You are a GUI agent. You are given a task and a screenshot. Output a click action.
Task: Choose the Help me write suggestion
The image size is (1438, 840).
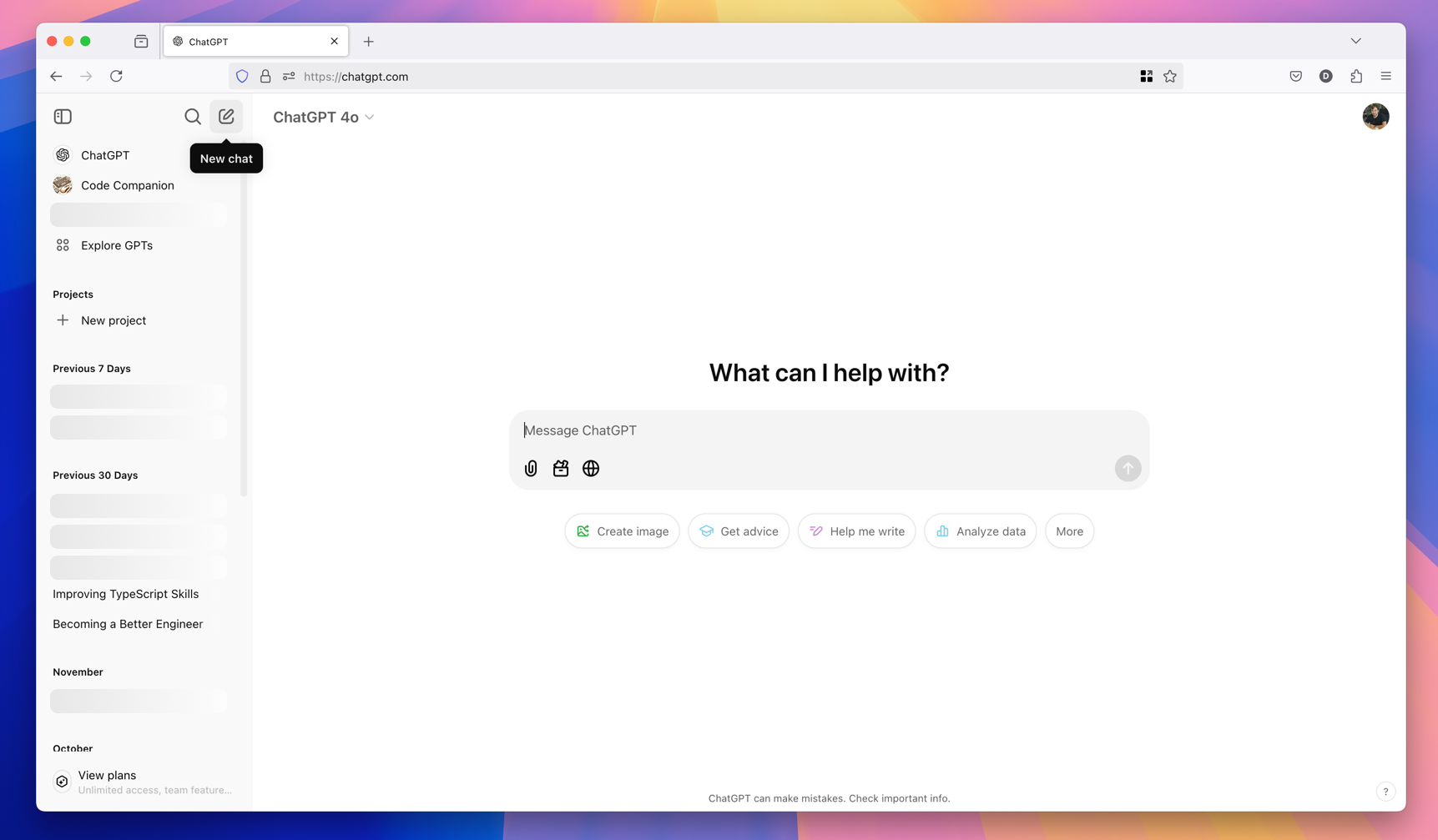tap(857, 531)
